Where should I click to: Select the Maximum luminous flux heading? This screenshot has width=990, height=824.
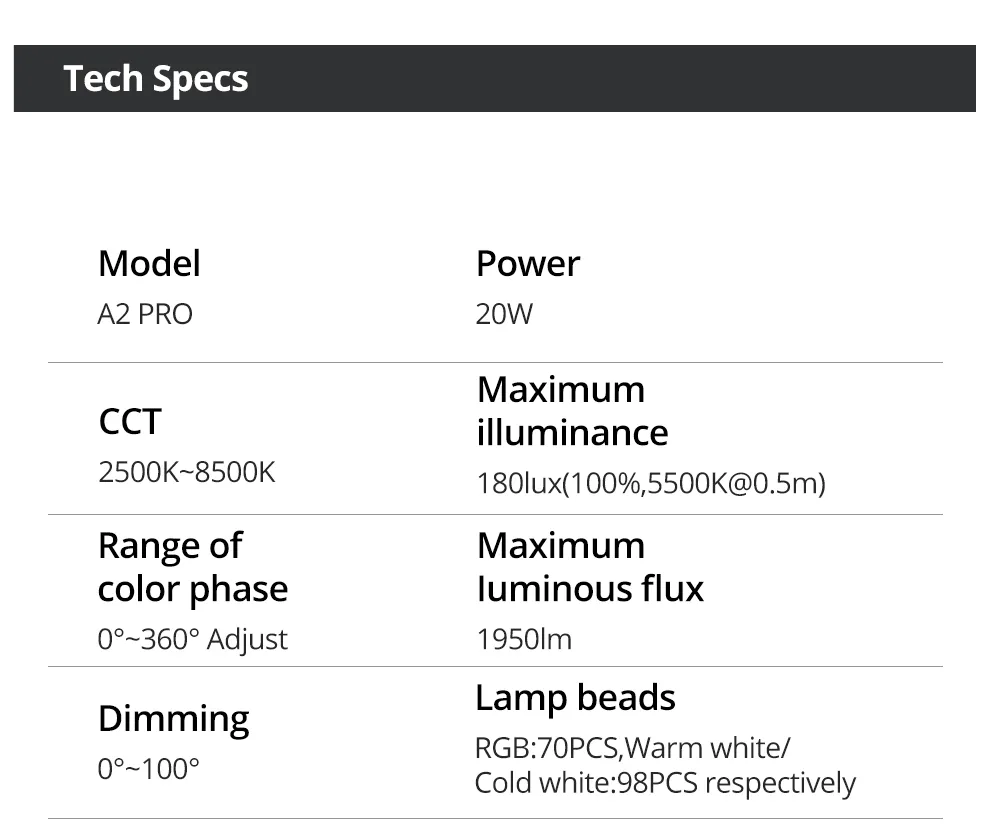point(590,567)
